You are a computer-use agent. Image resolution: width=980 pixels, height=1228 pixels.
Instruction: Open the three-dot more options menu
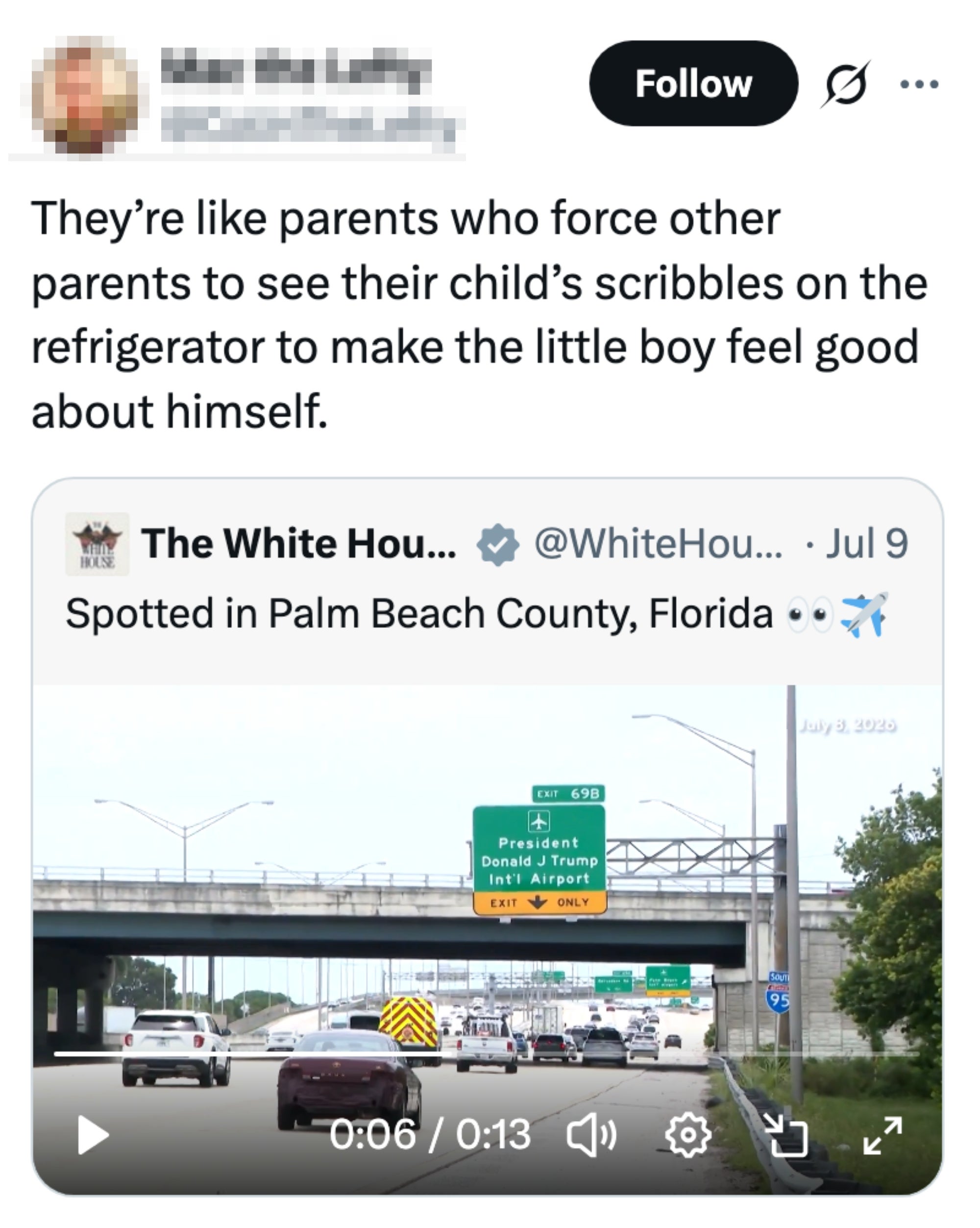(919, 84)
